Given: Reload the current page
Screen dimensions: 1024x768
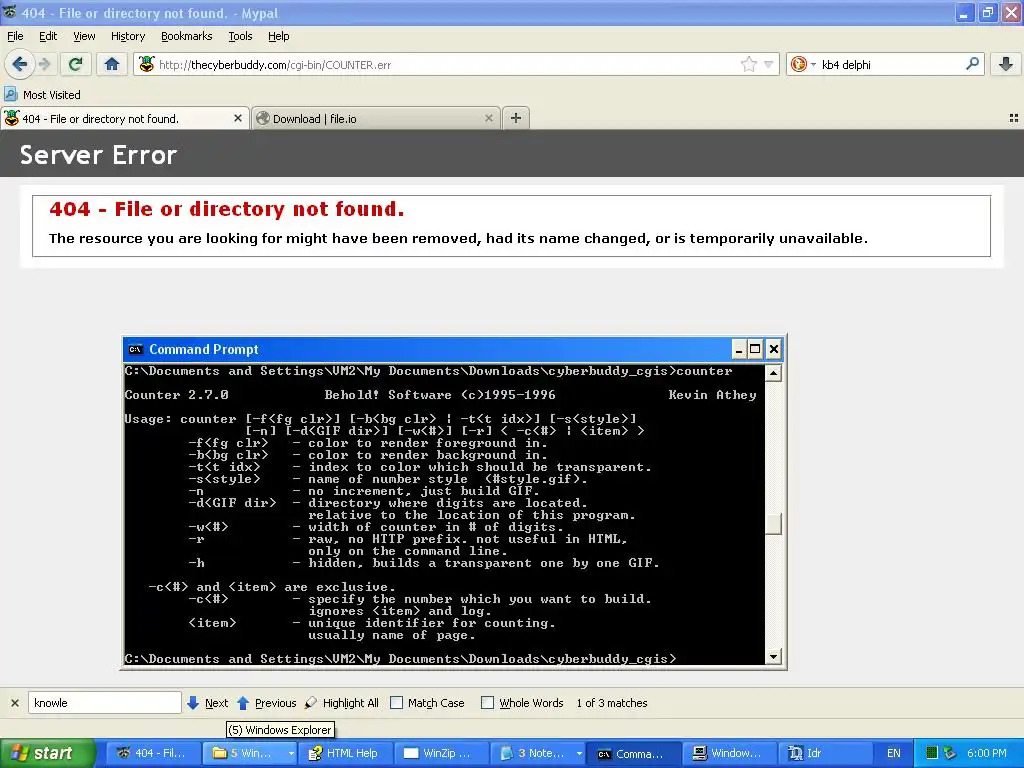Looking at the screenshot, I should (75, 64).
